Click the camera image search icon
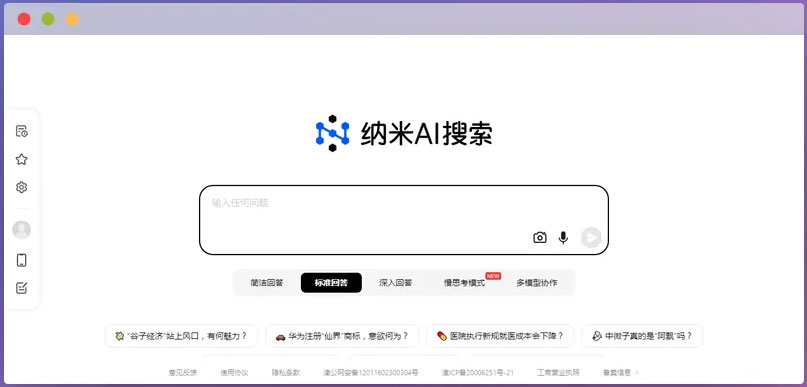Screen dimensions: 807x387 pos(540,237)
